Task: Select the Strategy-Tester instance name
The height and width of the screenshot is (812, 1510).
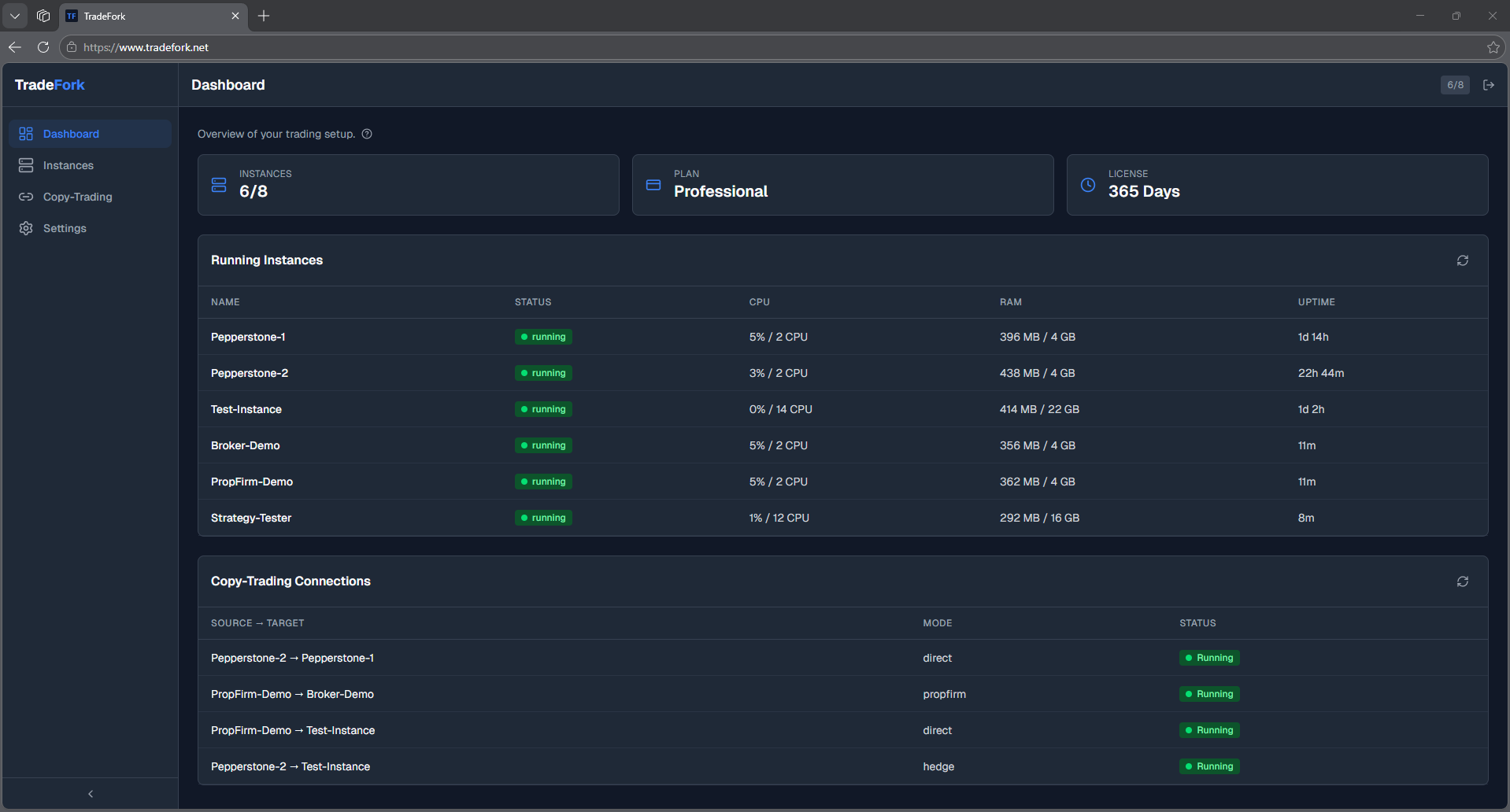Action: tap(251, 518)
